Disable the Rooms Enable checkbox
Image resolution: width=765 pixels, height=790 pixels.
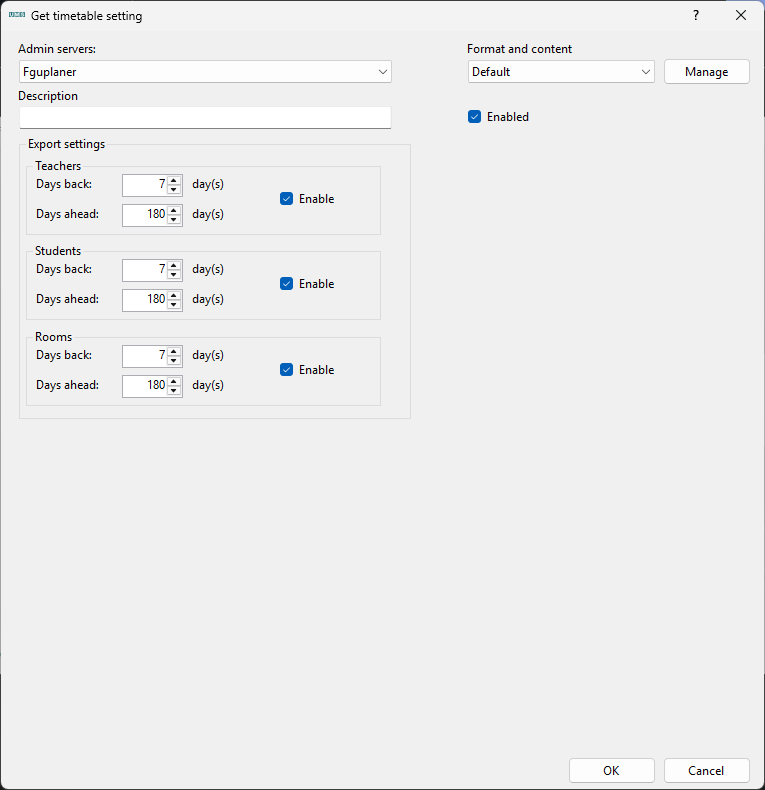click(287, 370)
